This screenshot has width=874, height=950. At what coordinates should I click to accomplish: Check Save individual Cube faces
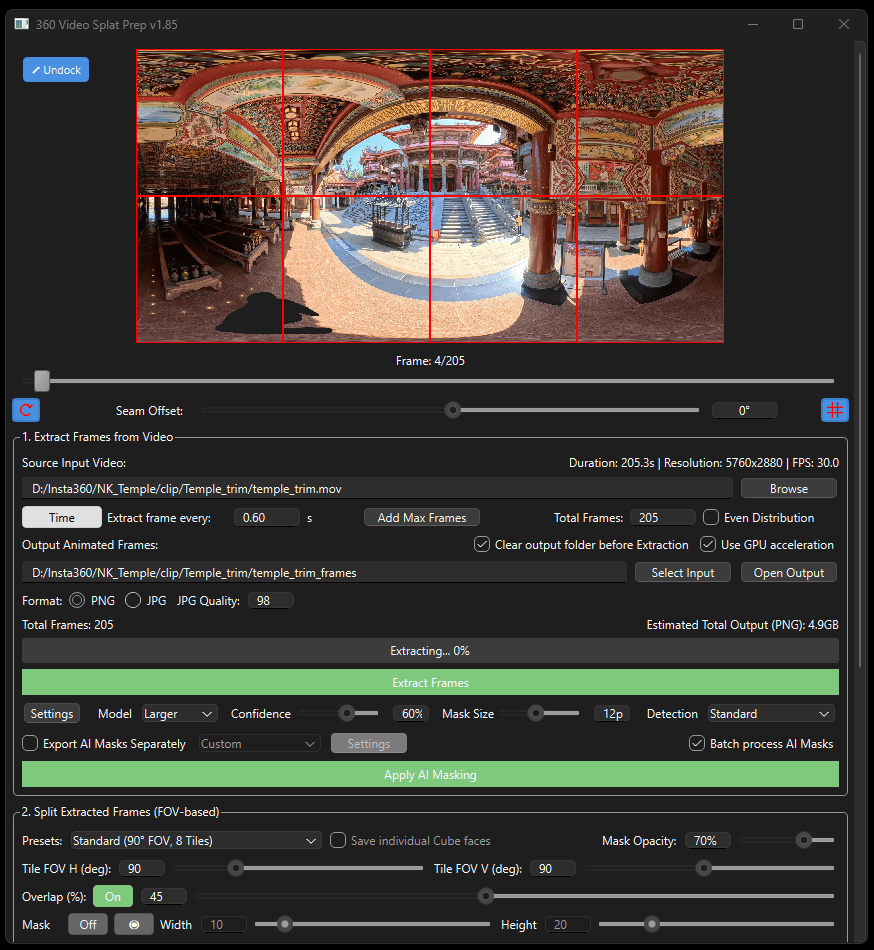tap(338, 840)
